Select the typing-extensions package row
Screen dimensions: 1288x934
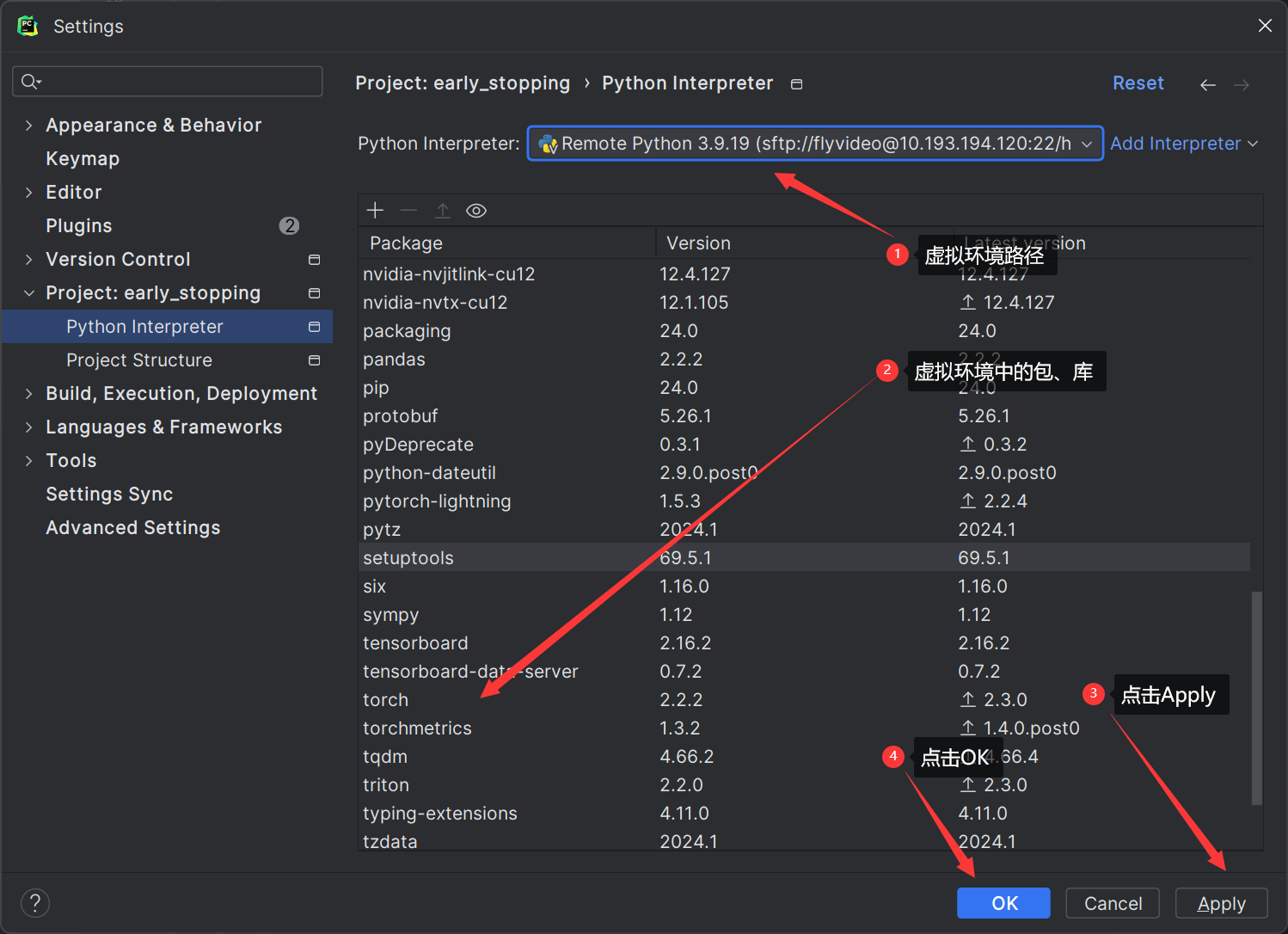pos(805,813)
